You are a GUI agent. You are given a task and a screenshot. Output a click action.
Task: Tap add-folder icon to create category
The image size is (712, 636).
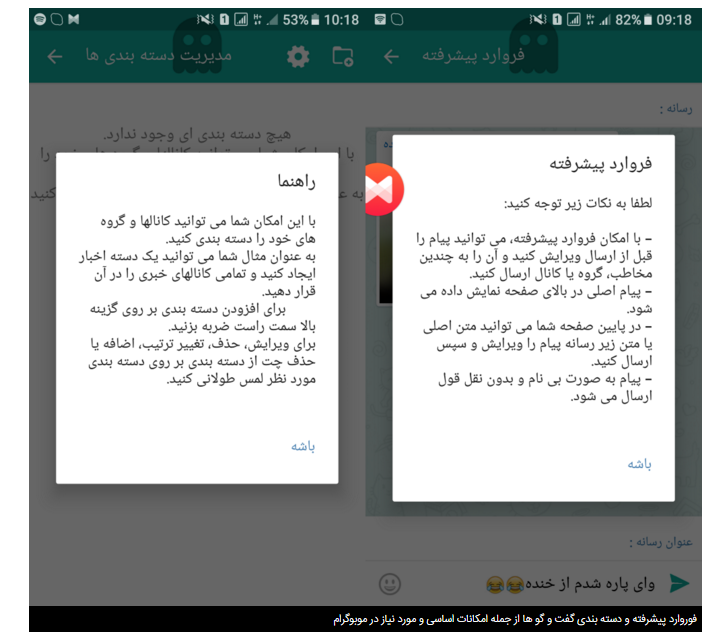tap(343, 57)
